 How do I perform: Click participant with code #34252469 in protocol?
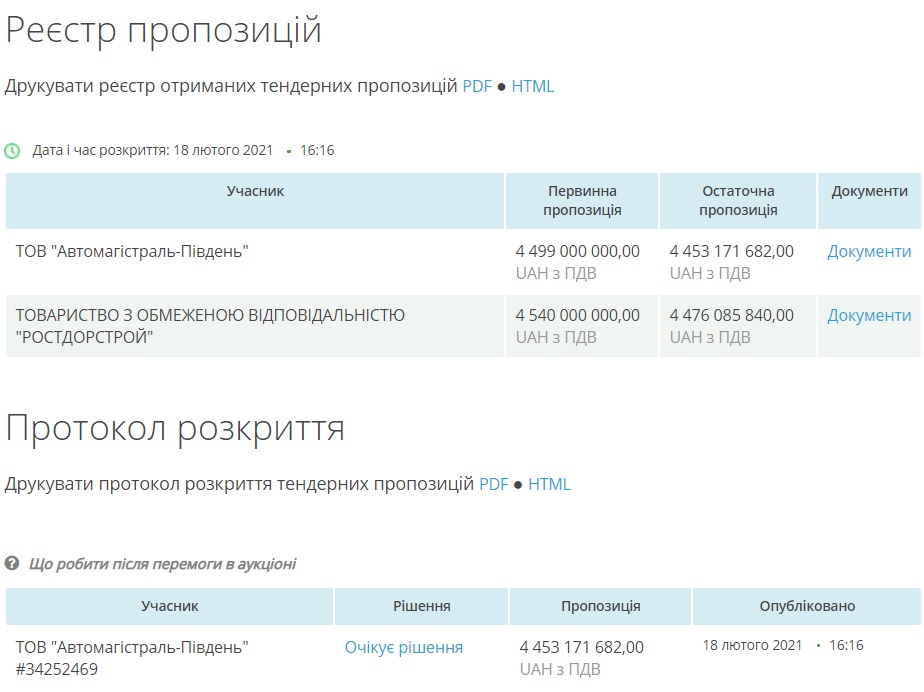(x=132, y=657)
